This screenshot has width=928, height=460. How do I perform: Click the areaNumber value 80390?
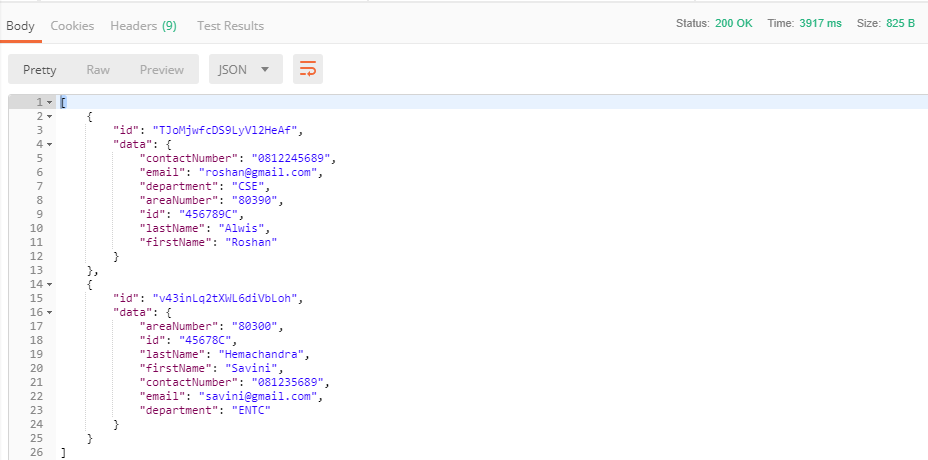tap(254, 200)
